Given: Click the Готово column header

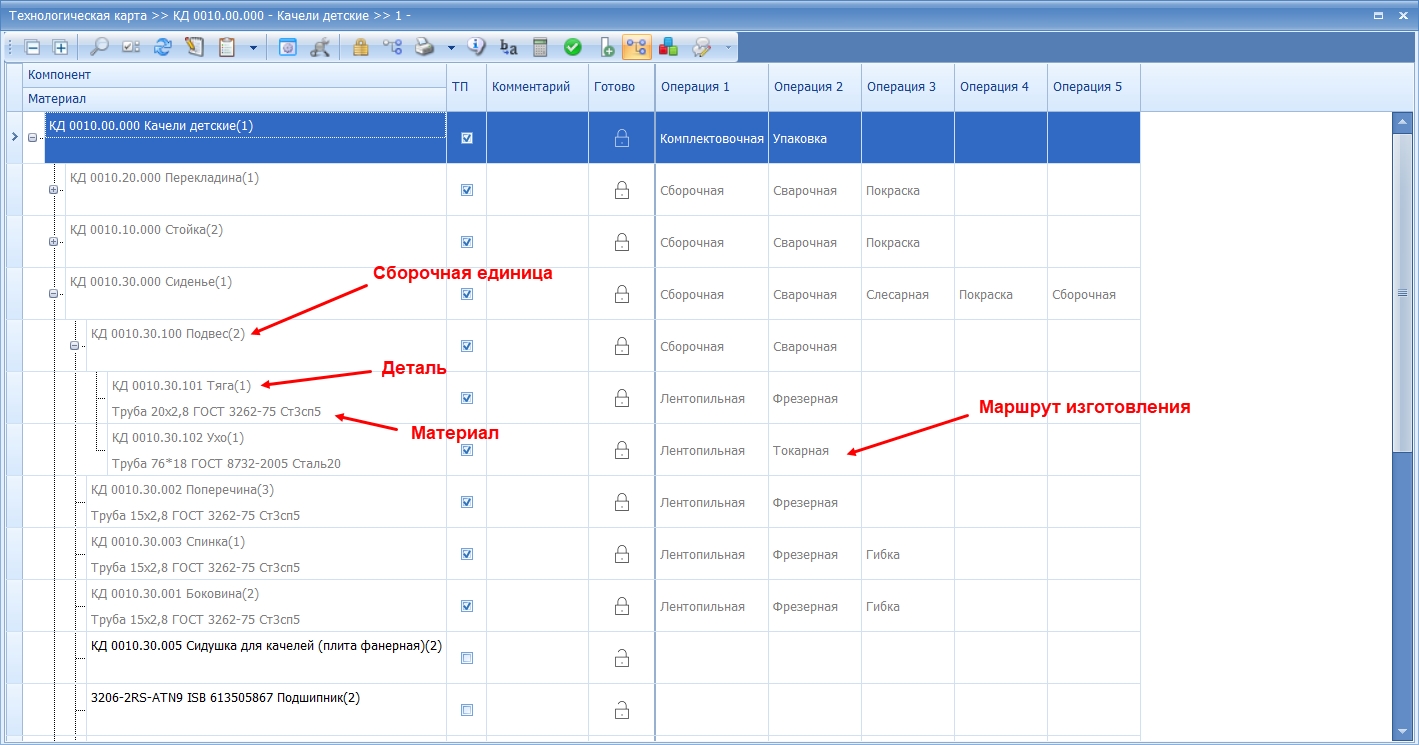Looking at the screenshot, I should tap(621, 87).
